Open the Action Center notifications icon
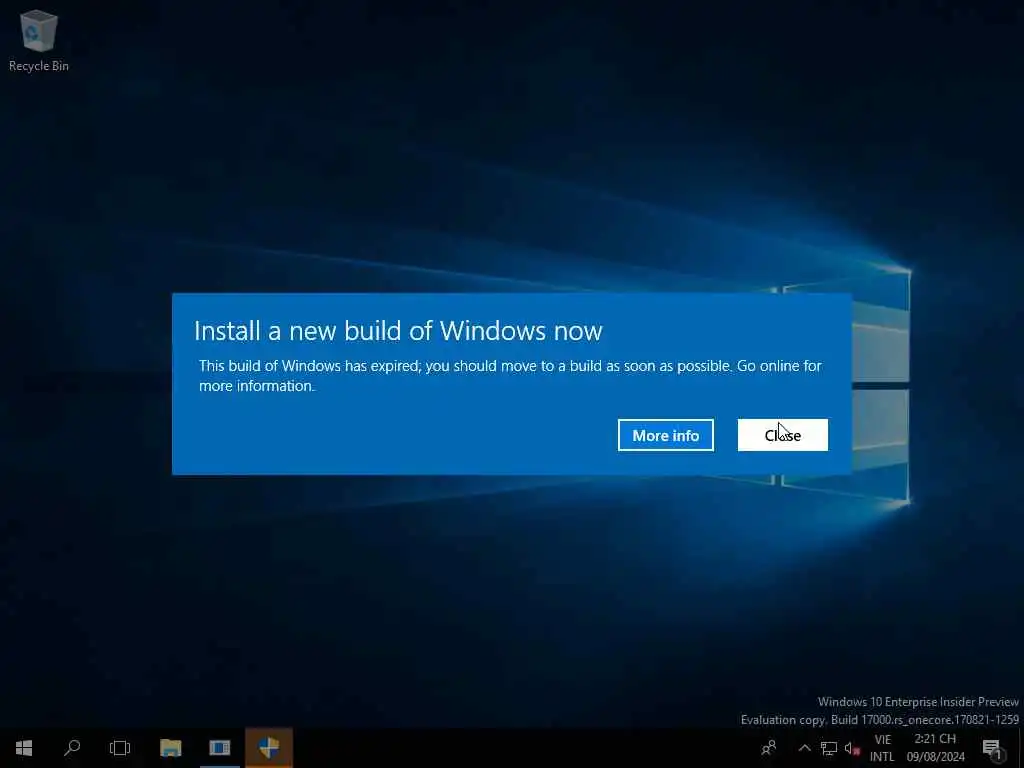 [x=992, y=748]
